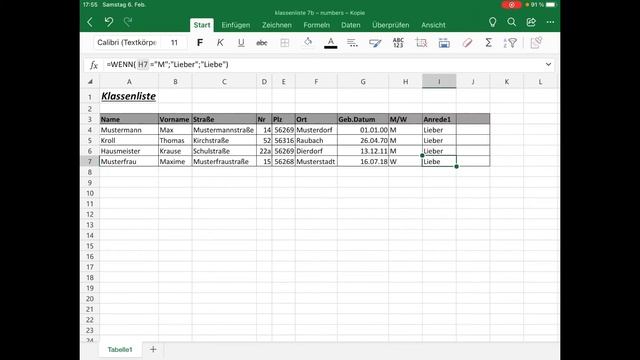This screenshot has width=640, height=360.
Task: Open text alignment options
Action: tap(352, 42)
